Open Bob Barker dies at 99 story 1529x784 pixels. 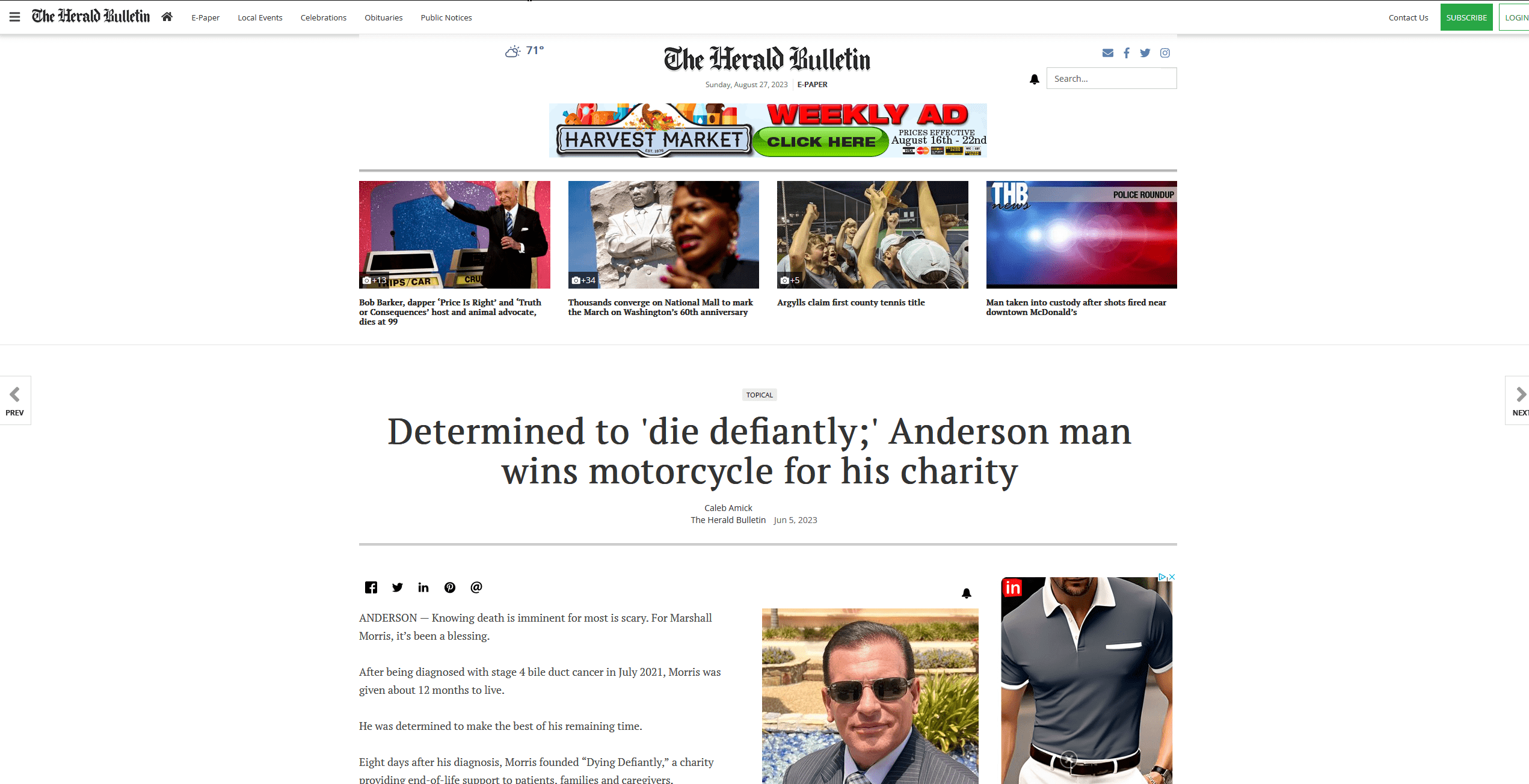point(451,312)
